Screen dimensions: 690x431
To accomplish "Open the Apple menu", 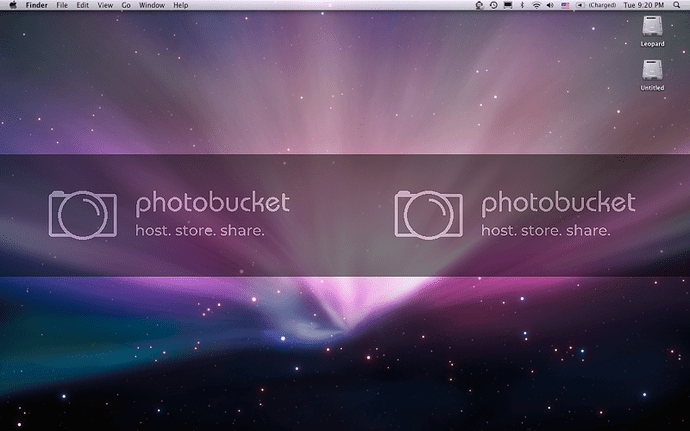I will click(11, 5).
